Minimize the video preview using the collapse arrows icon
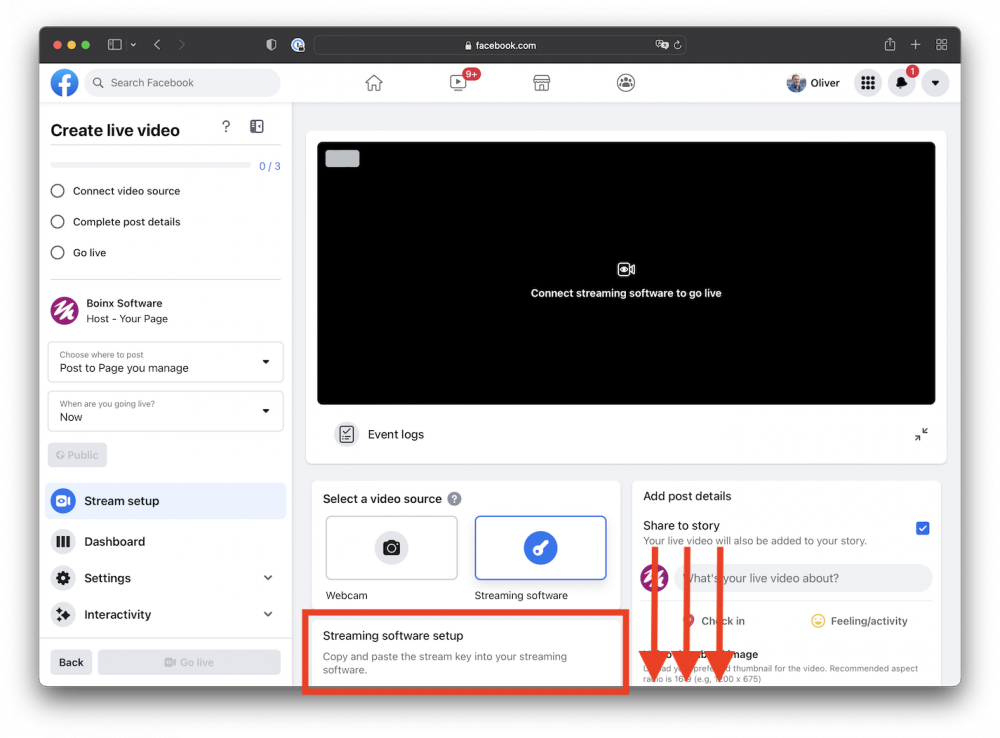 pyautogui.click(x=921, y=434)
